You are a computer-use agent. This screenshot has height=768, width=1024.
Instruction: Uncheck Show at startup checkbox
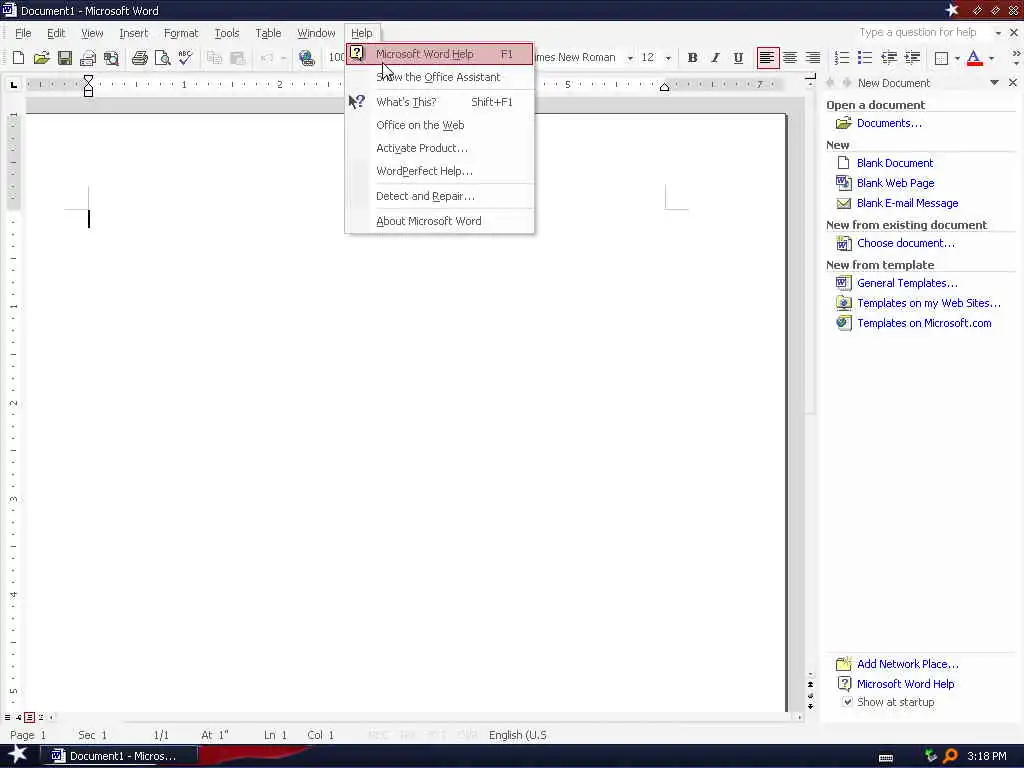847,702
